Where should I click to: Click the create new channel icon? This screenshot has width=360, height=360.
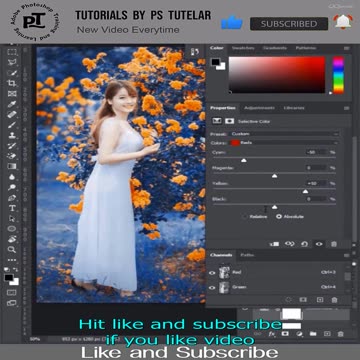[x=320, y=300]
